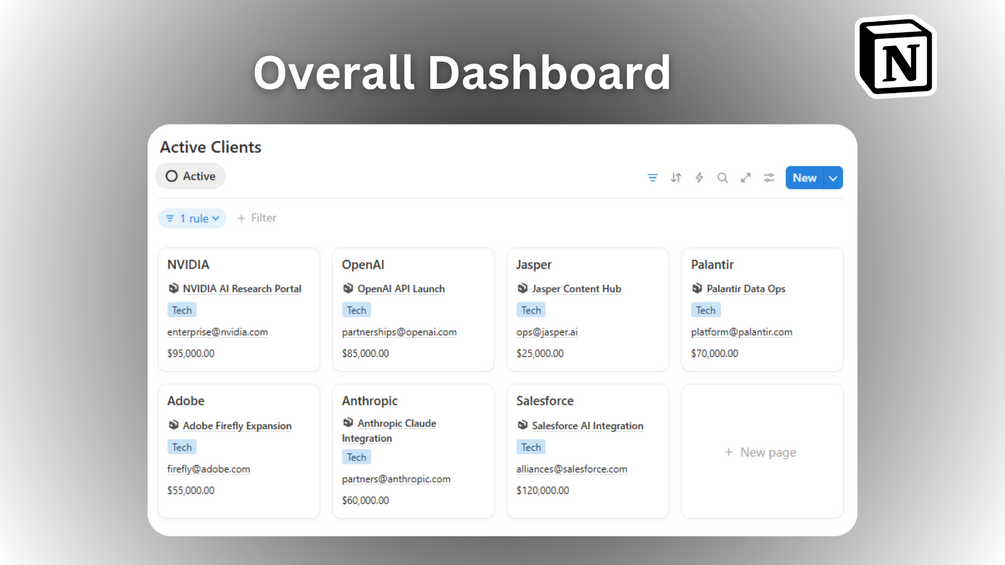Open the search magnifier icon

click(x=722, y=178)
